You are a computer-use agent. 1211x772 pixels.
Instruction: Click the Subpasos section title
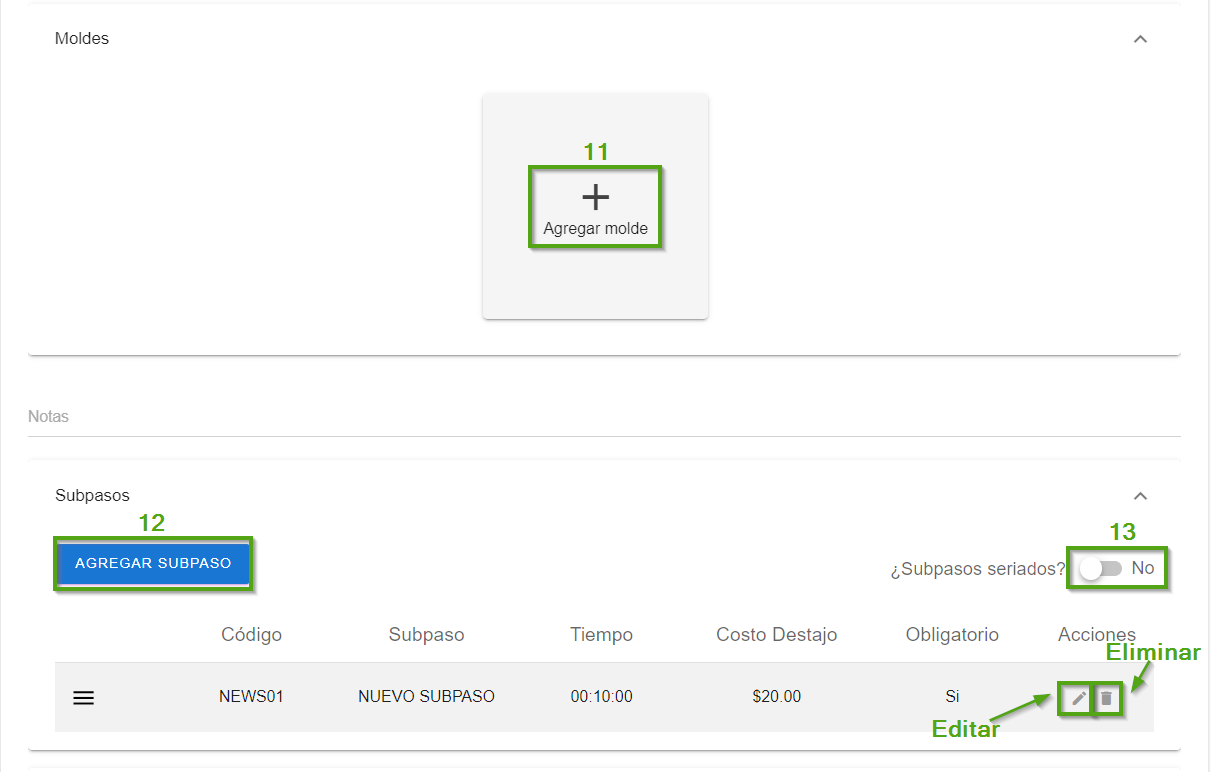92,496
